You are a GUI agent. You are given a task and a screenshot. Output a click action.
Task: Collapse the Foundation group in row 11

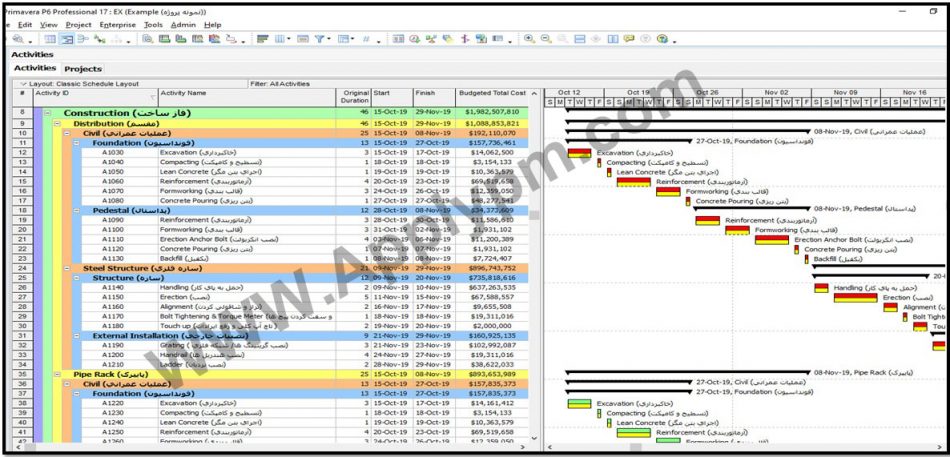pos(76,142)
